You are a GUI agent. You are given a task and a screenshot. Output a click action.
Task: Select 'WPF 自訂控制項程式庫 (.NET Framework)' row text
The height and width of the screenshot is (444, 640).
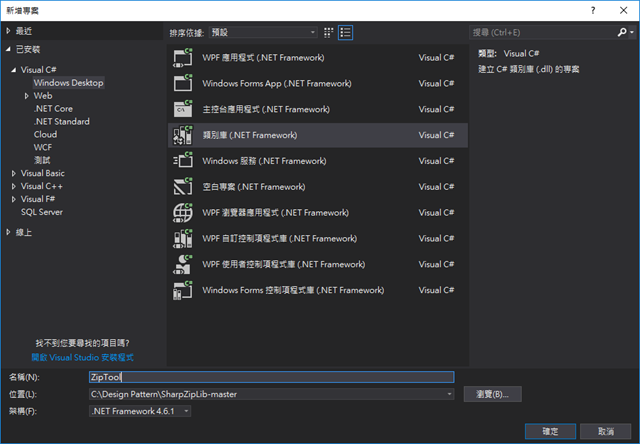280,239
